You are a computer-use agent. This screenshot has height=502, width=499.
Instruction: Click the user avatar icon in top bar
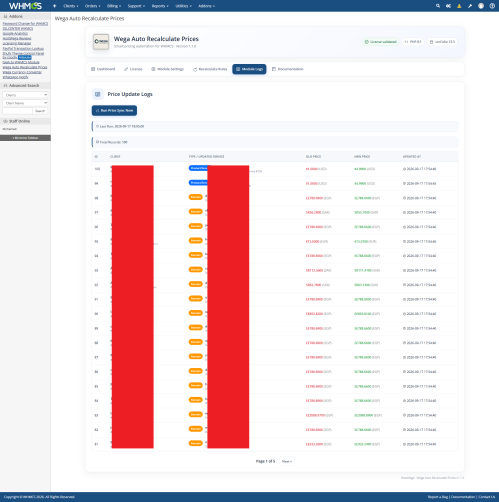pyautogui.click(x=481, y=6)
